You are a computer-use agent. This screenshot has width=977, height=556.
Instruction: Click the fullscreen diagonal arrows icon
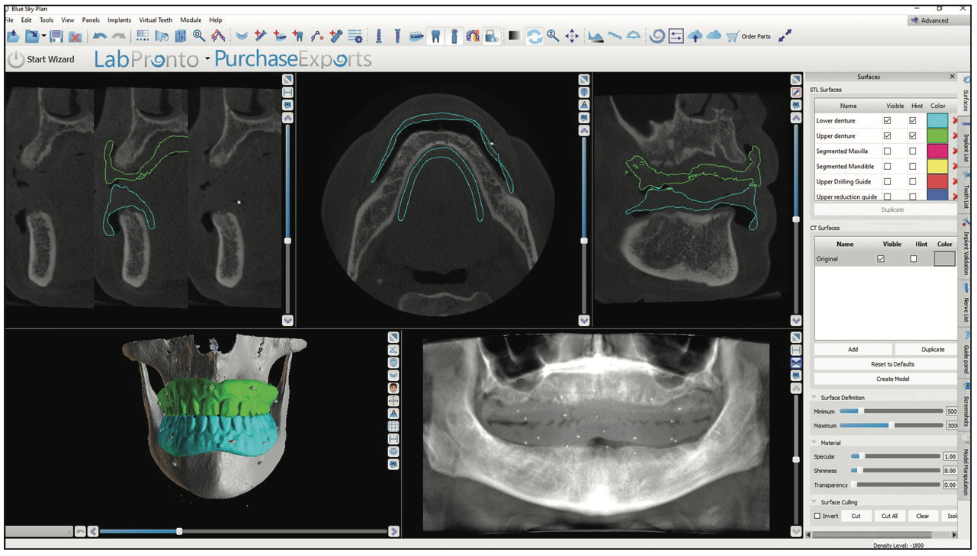click(x=785, y=36)
